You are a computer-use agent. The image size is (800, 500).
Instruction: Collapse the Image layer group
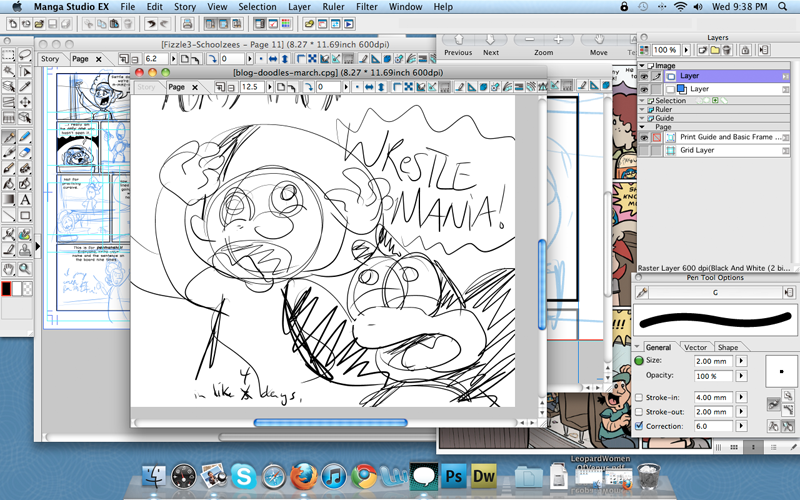point(643,66)
